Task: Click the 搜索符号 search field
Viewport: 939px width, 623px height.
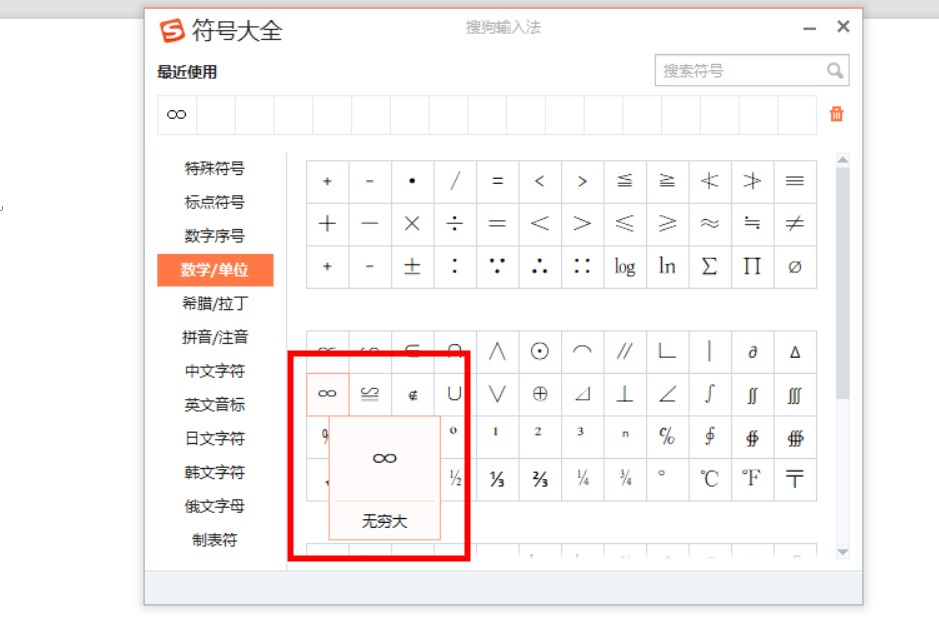Action: 740,70
